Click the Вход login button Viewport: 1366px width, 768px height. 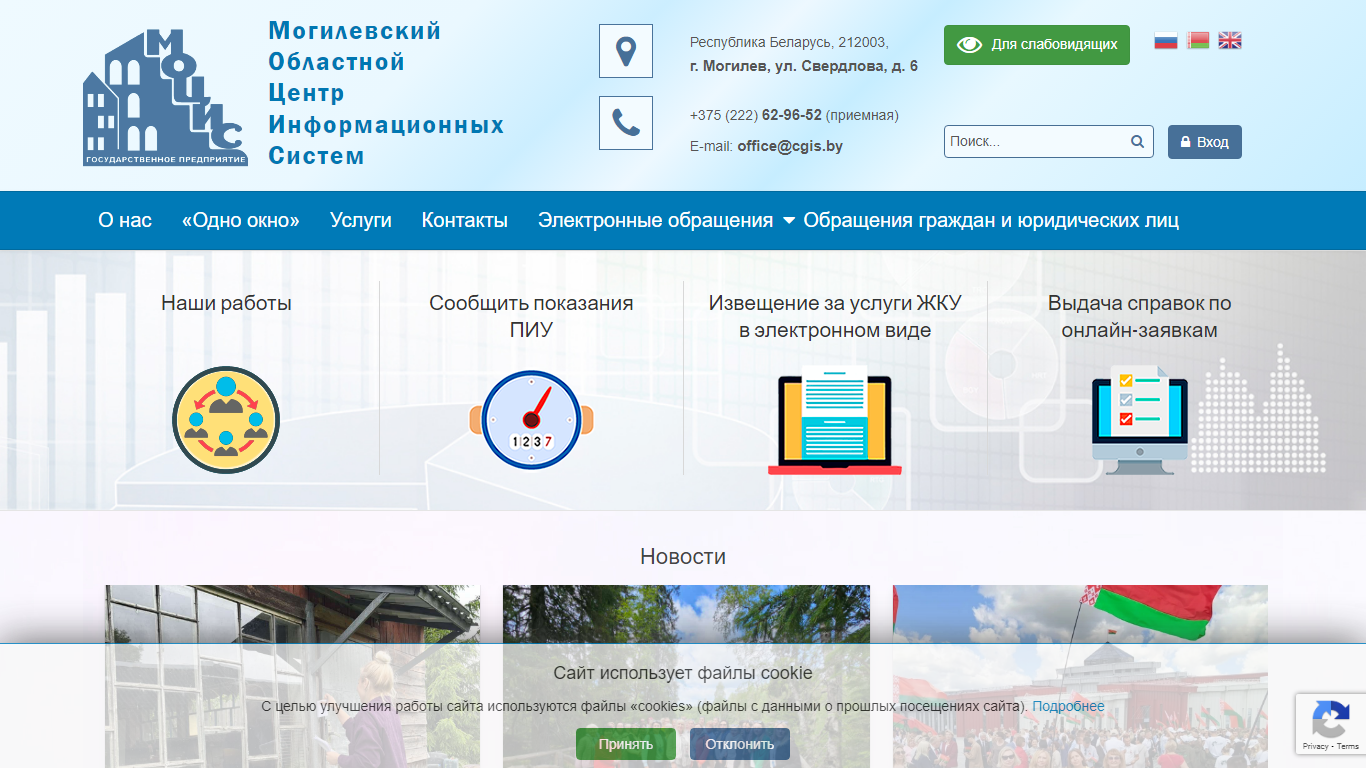pyautogui.click(x=1205, y=142)
